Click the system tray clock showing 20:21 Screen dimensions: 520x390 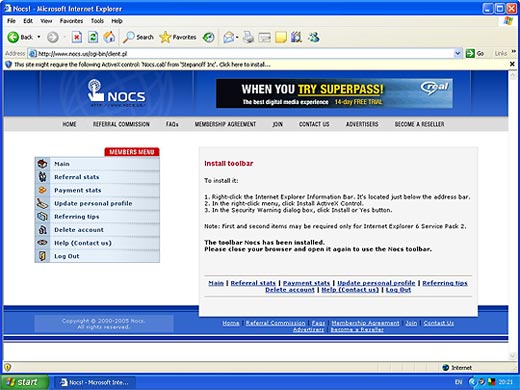pos(506,382)
